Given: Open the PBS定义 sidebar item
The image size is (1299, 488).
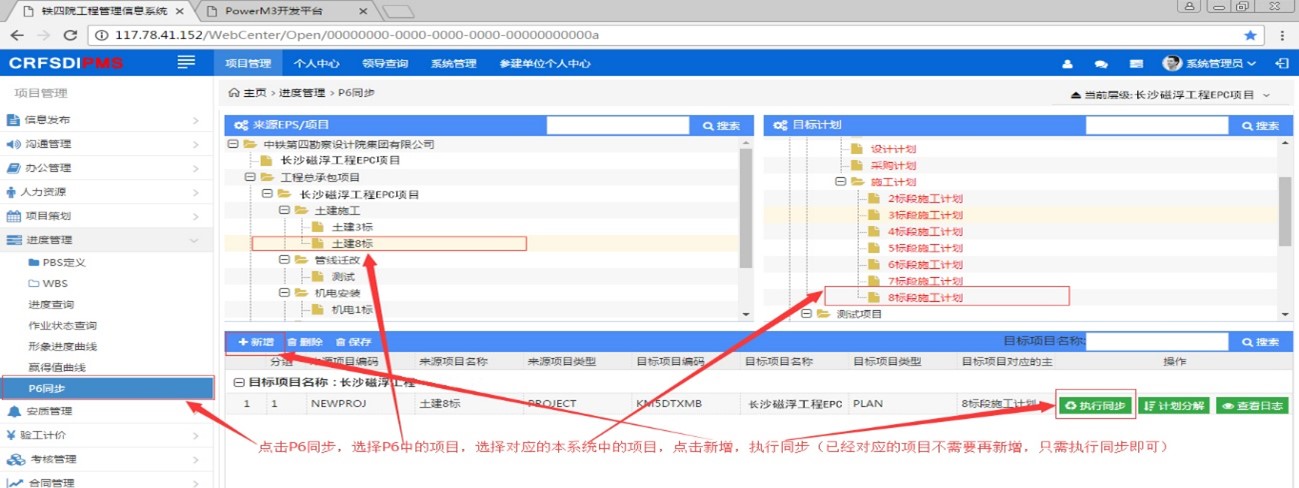Looking at the screenshot, I should coord(64,262).
